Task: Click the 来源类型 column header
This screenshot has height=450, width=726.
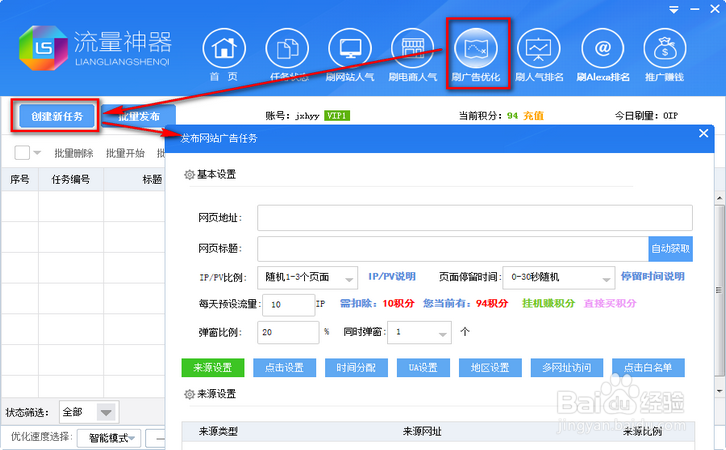Action: 218,431
